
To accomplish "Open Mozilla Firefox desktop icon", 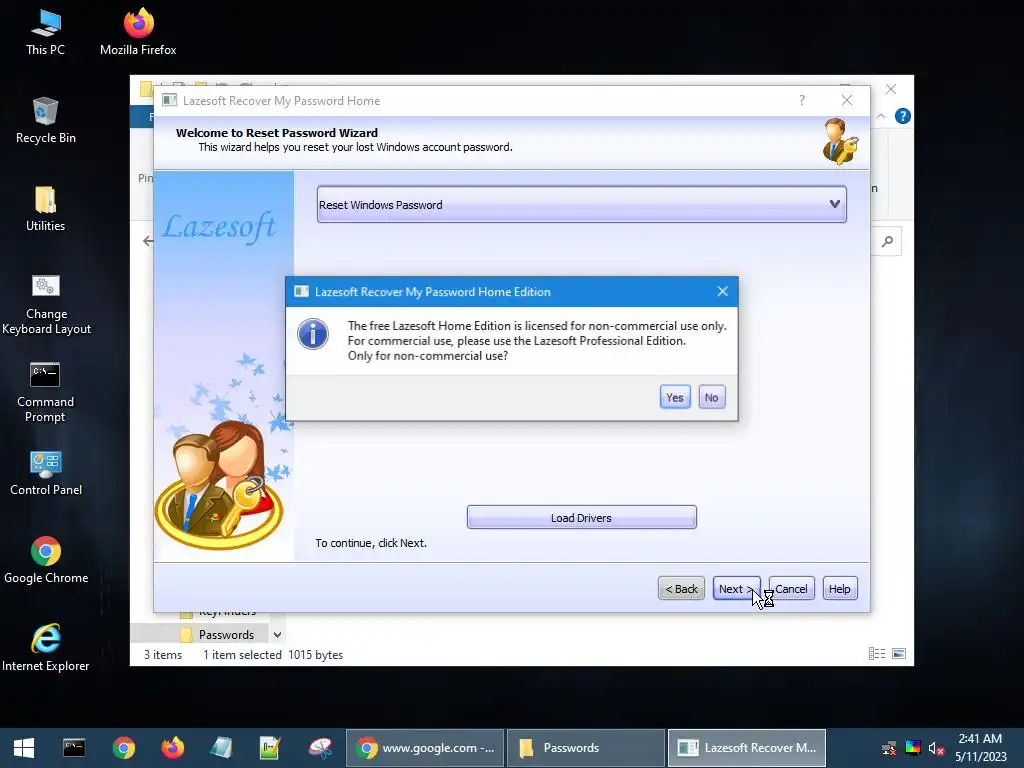I will click(138, 33).
